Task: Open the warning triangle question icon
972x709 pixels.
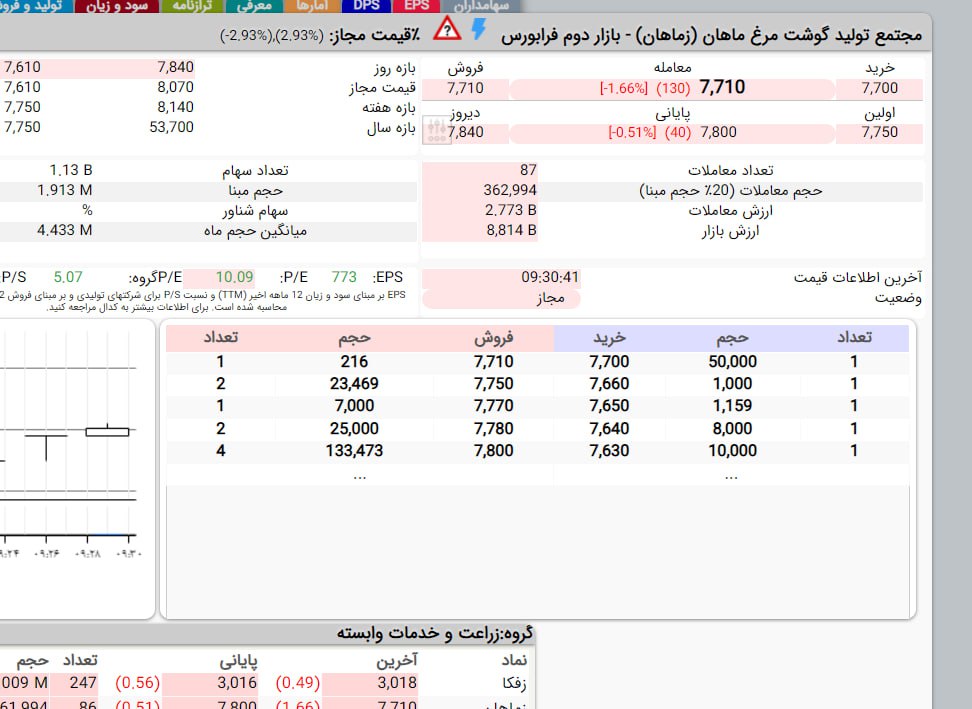Action: point(447,29)
